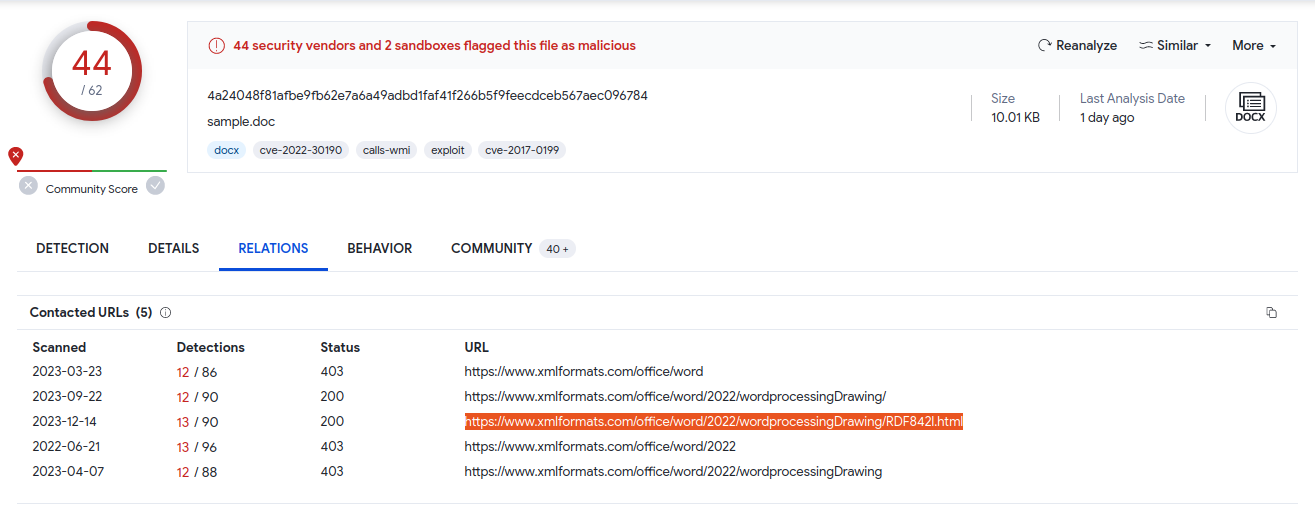1315x511 pixels.
Task: Open the Similar dropdown menu
Action: pos(1175,46)
